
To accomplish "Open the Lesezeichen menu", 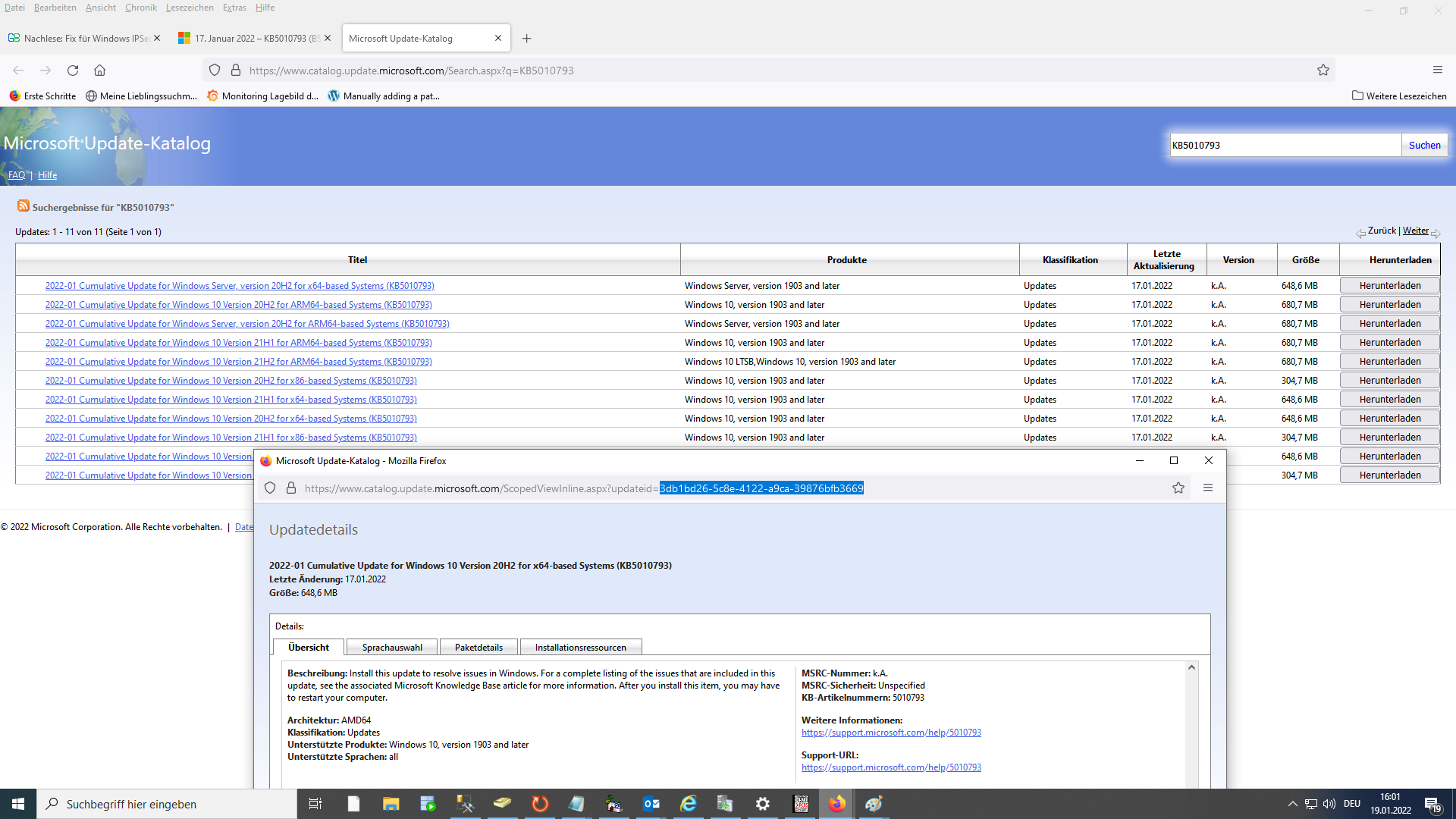I will (x=190, y=8).
